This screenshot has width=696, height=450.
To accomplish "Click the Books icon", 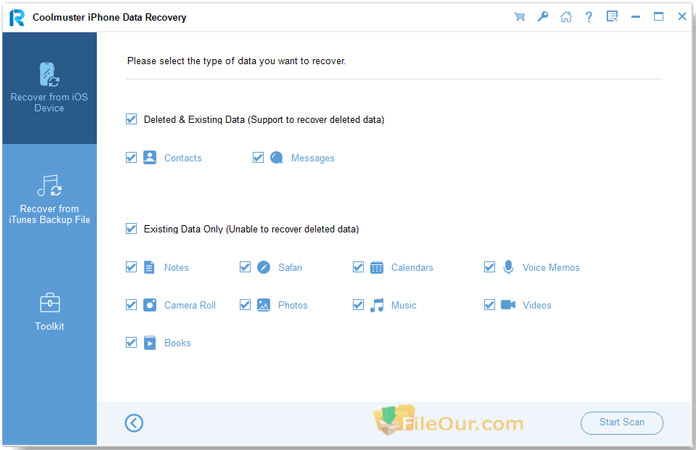I will coord(150,343).
